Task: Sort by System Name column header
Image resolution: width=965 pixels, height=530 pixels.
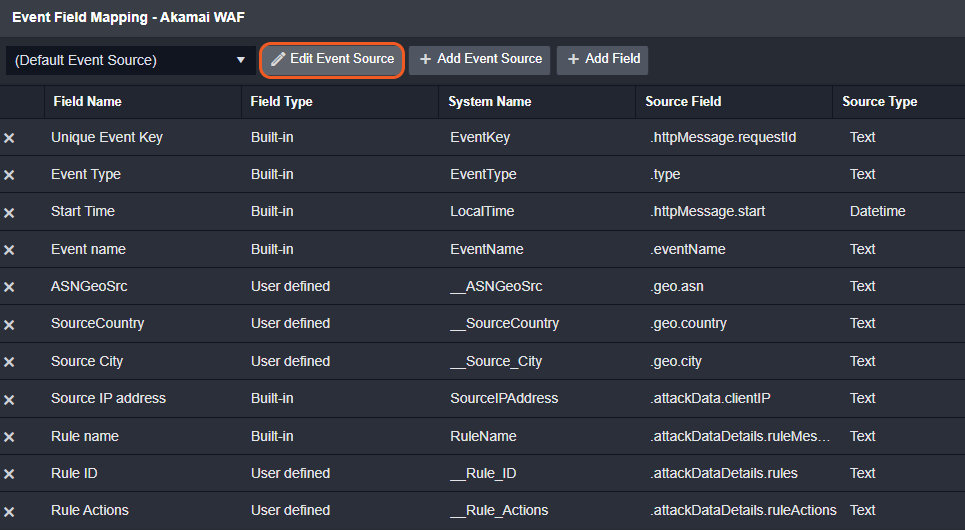Action: (490, 102)
